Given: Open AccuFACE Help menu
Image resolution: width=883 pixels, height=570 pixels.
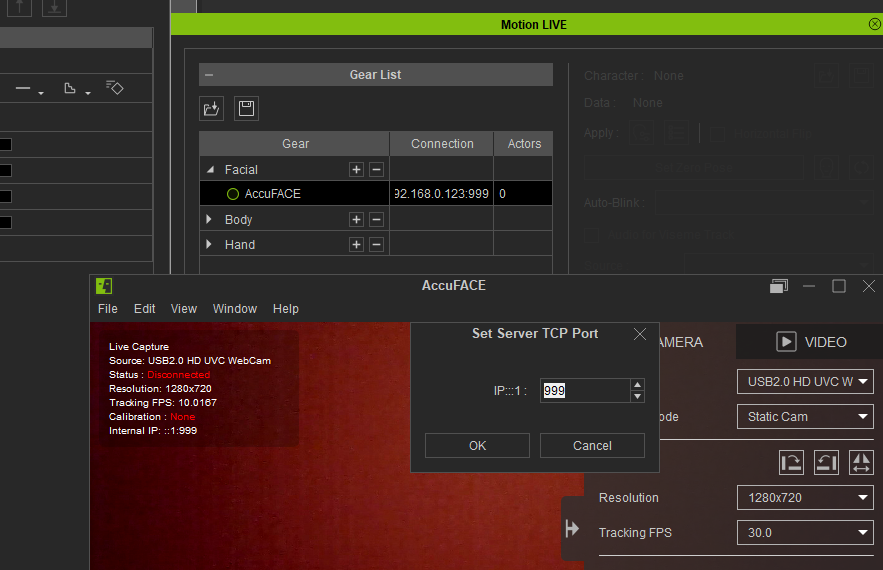Looking at the screenshot, I should coord(286,309).
